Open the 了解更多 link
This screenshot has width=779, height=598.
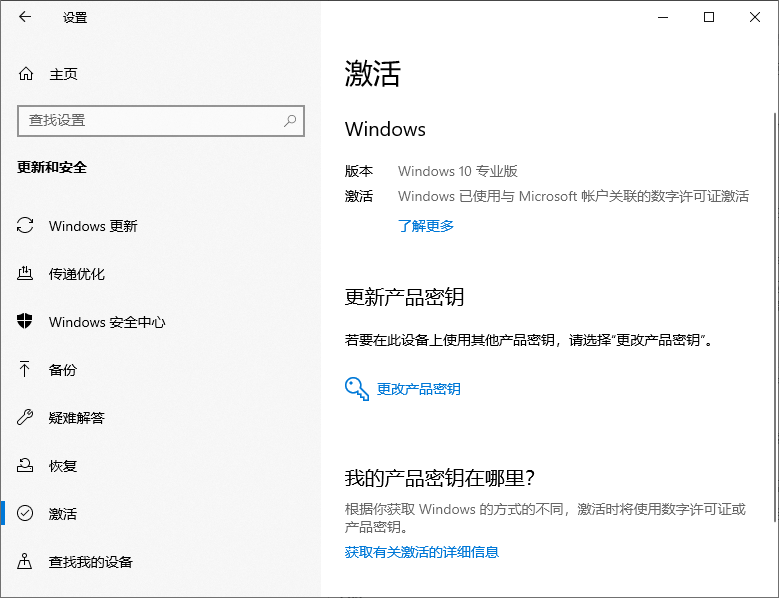(426, 226)
